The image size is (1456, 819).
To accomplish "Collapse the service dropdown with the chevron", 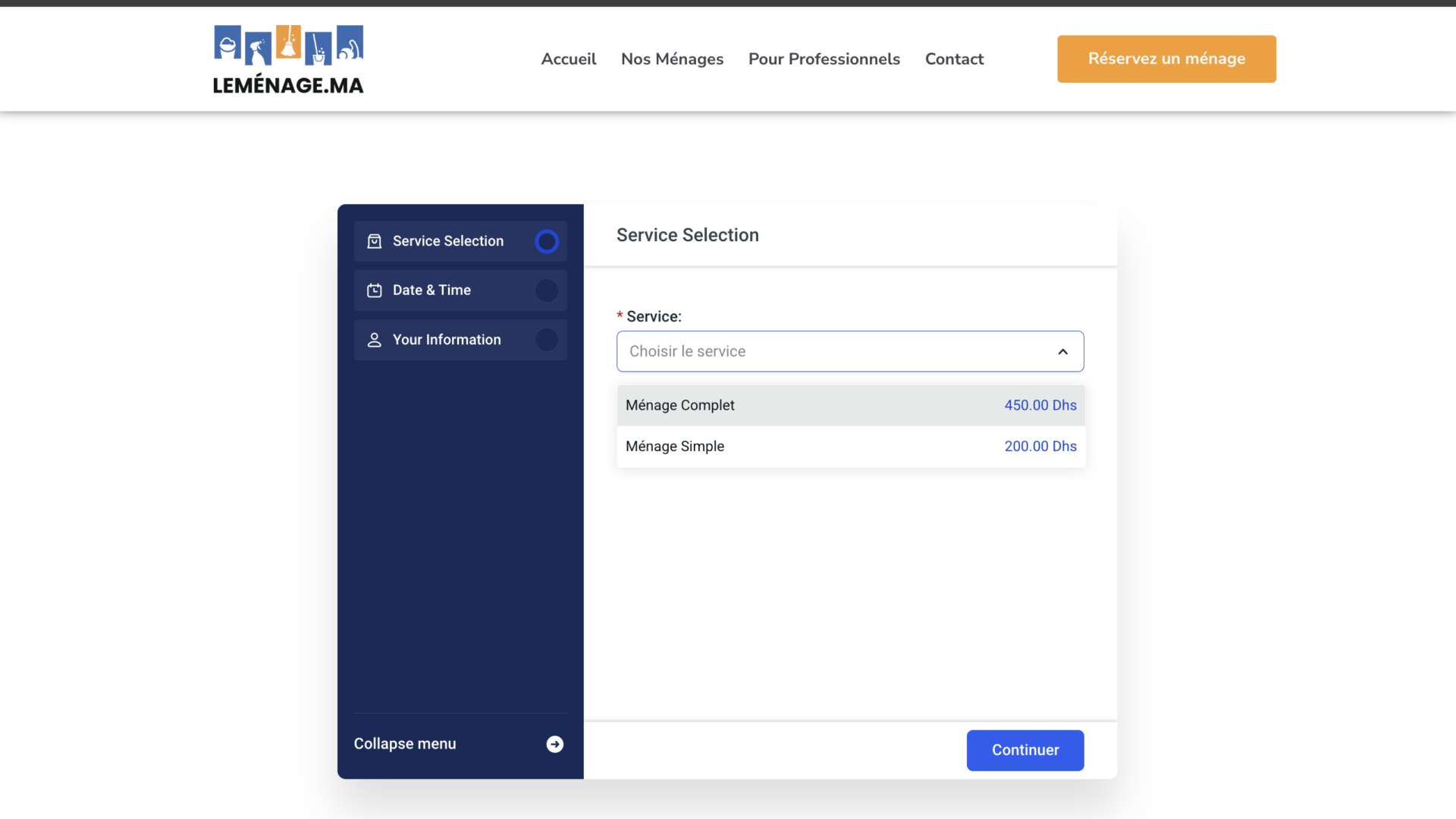I will [1063, 351].
